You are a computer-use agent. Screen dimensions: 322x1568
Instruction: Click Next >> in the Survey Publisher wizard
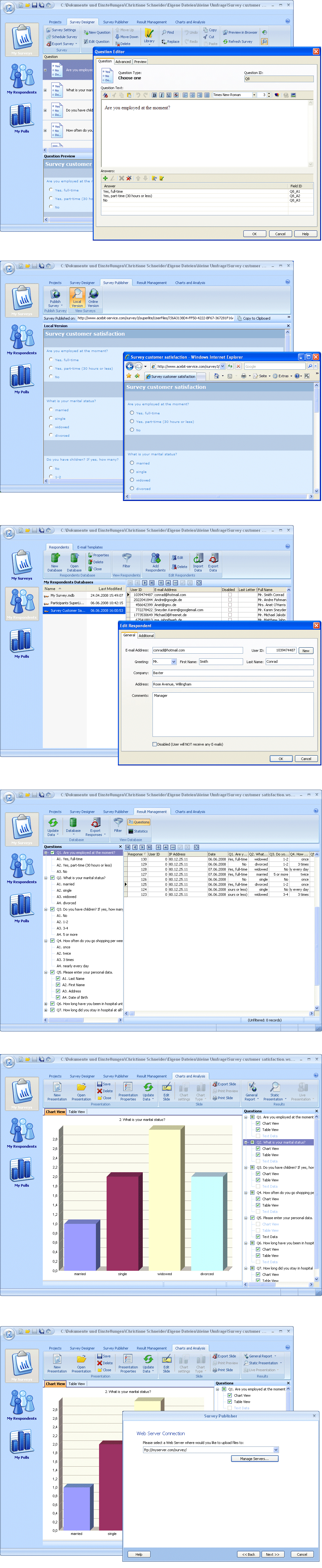(x=272, y=1554)
